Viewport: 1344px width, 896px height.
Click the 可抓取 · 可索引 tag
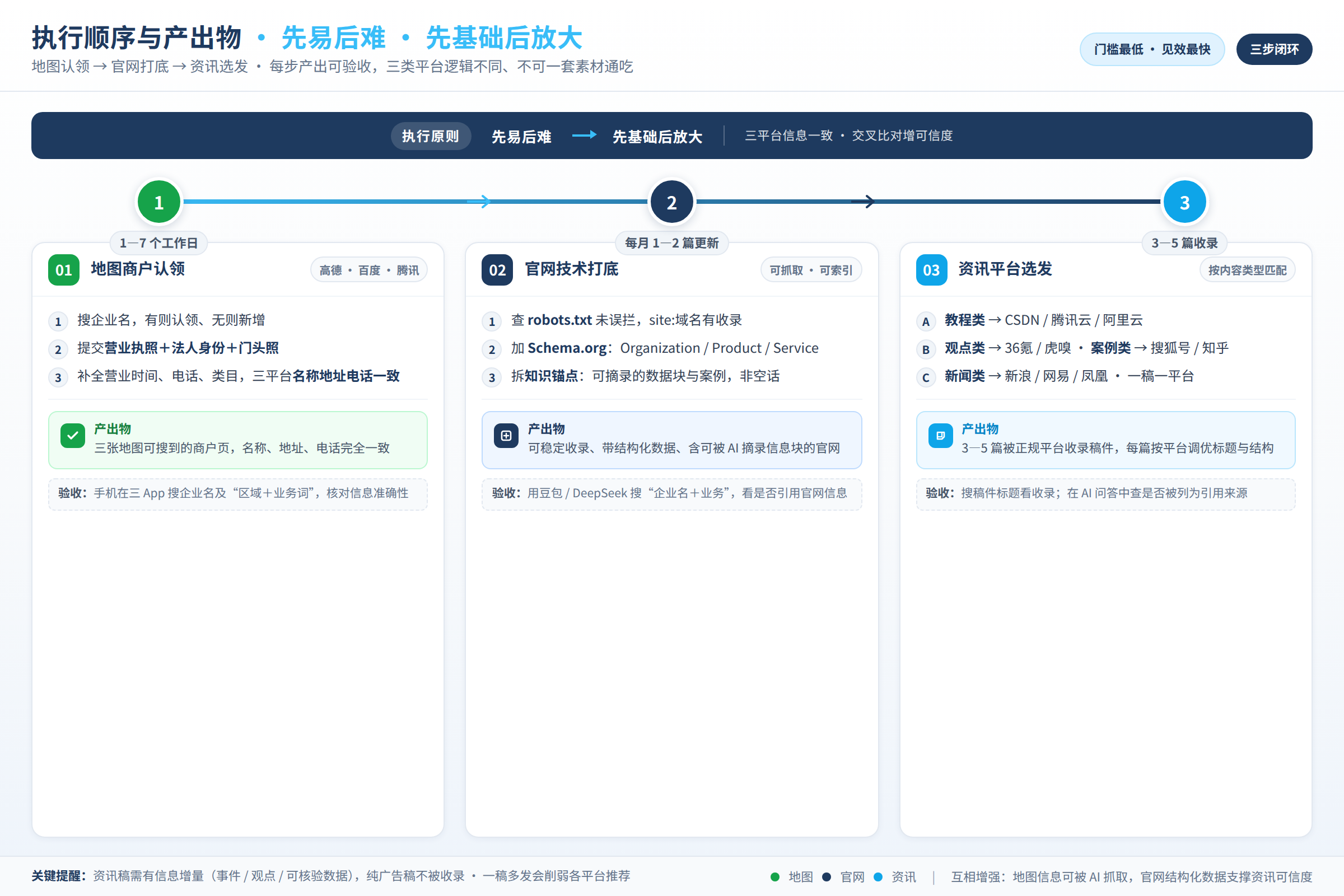[x=811, y=270]
